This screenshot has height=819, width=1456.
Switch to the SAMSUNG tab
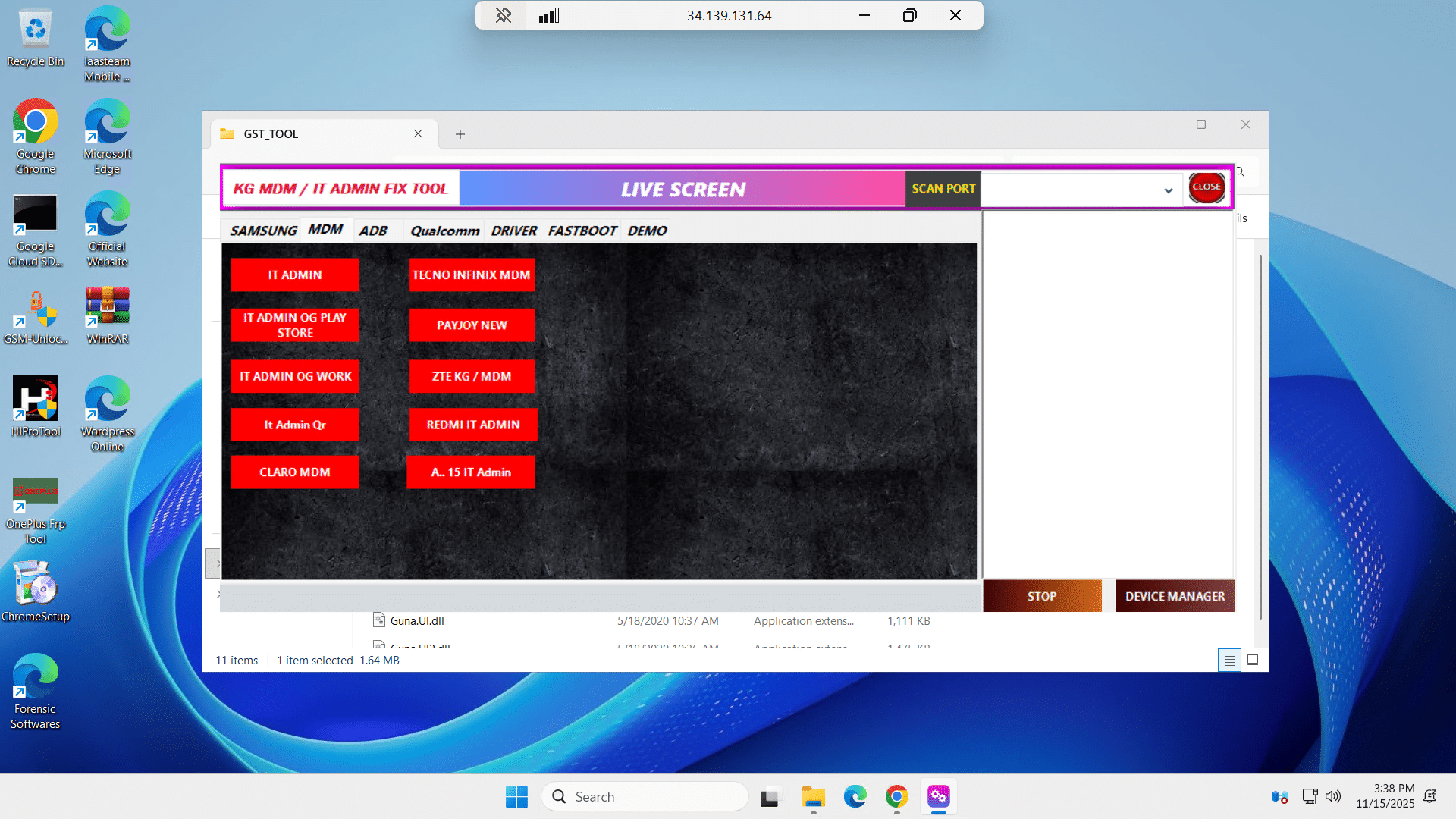click(x=263, y=231)
